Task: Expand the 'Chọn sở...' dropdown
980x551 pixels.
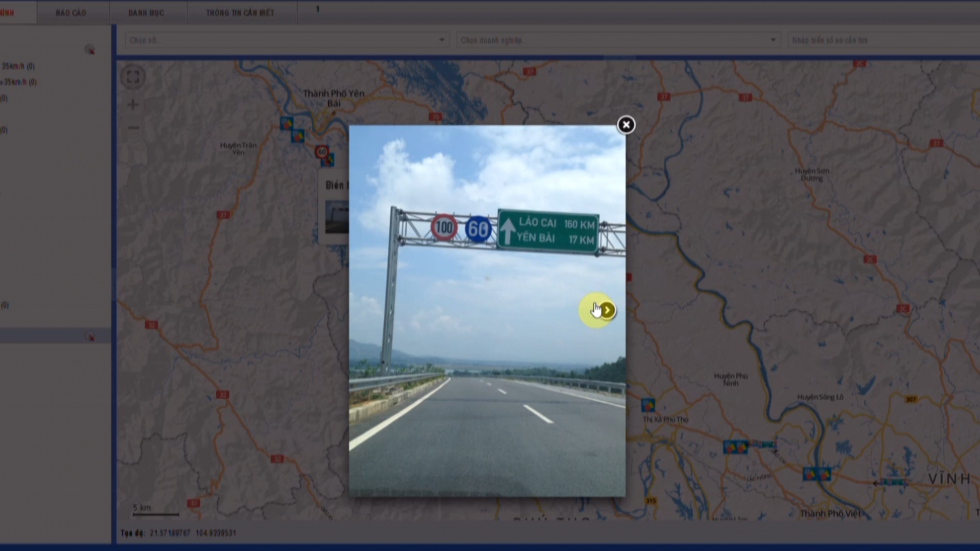Action: [x=287, y=40]
